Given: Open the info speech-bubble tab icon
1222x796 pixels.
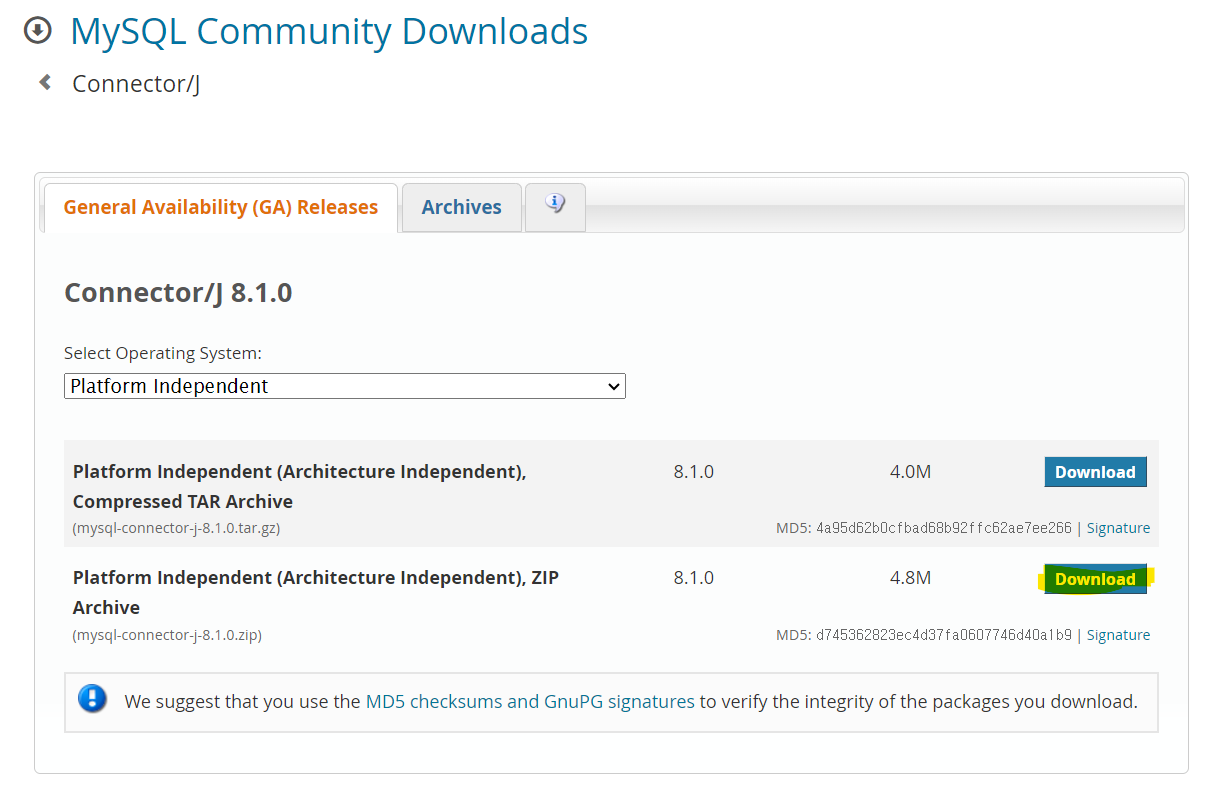Looking at the screenshot, I should [555, 205].
